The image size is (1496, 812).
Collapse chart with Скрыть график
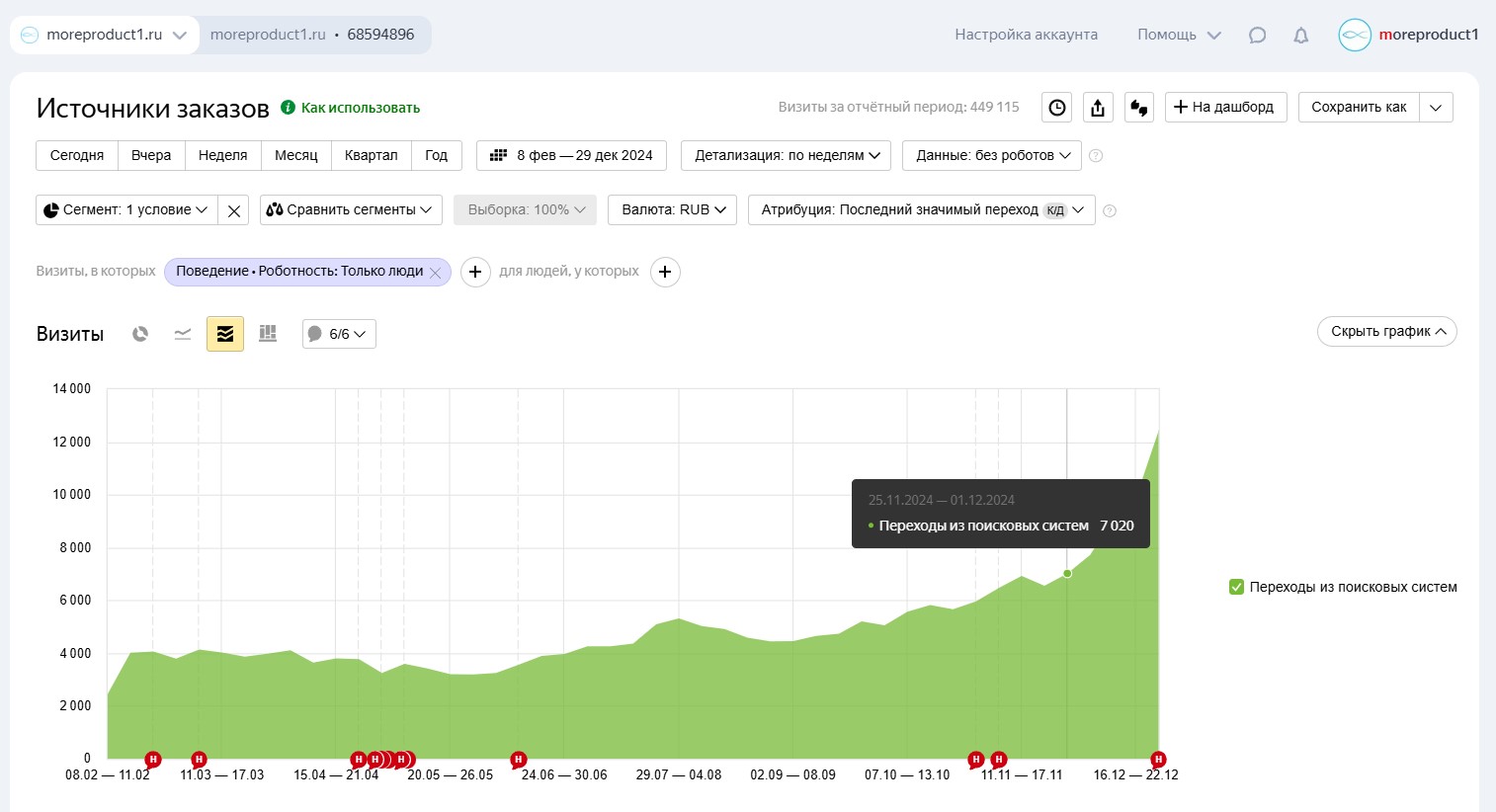pos(1387,332)
